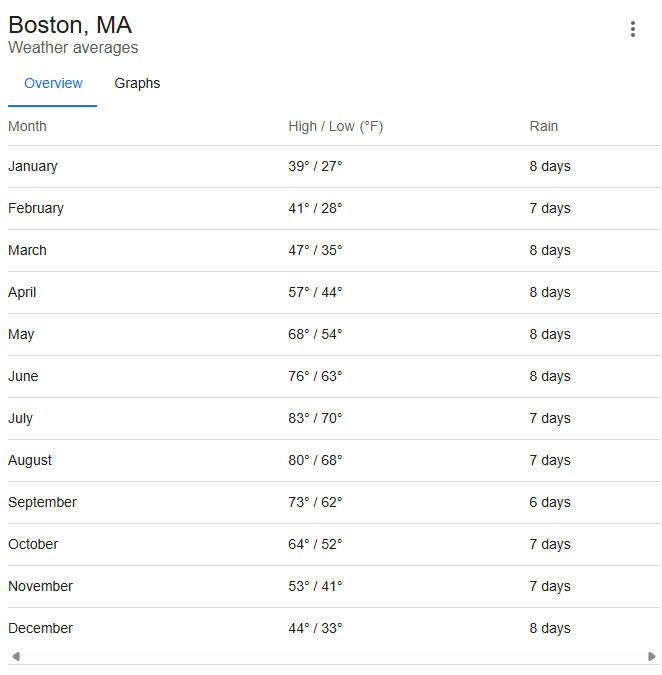Click the horizontal scrollbar track
The image size is (662, 675).
pos(333,657)
